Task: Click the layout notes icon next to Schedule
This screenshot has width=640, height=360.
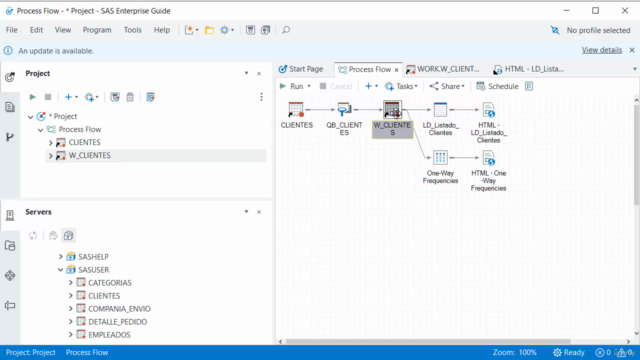Action: pos(529,86)
